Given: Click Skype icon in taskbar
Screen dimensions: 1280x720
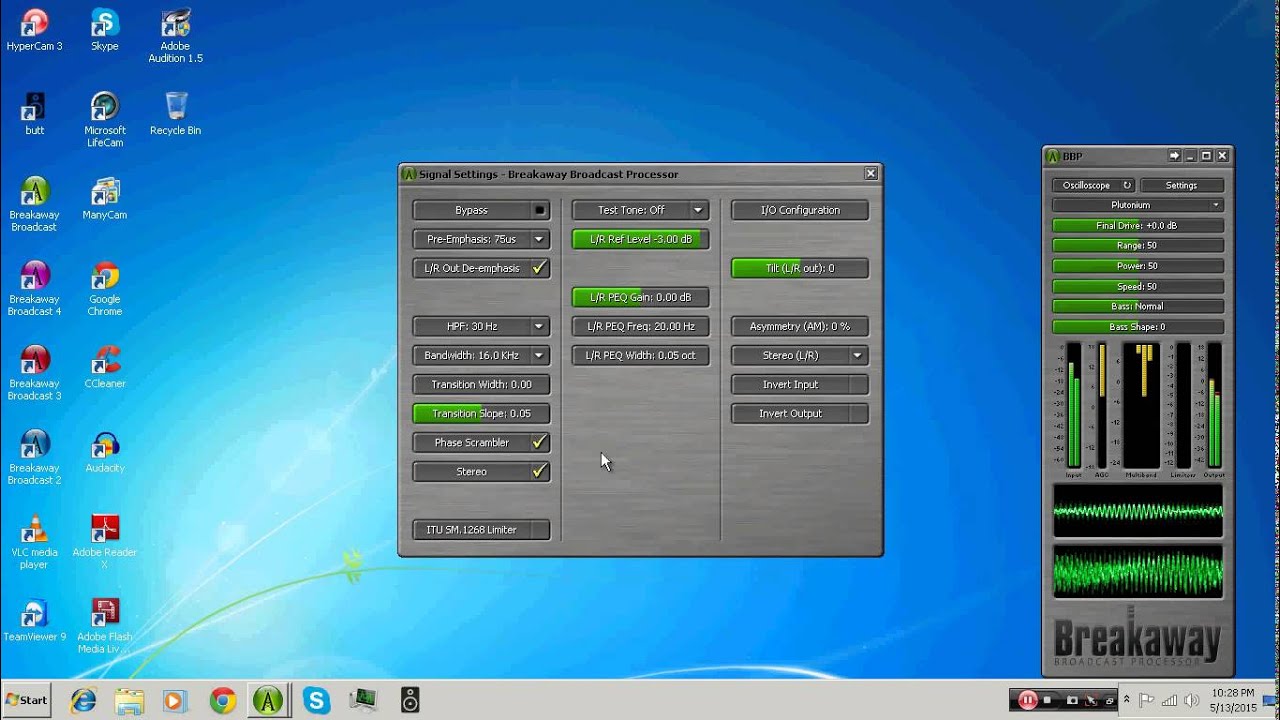Looking at the screenshot, I should pyautogui.click(x=316, y=700).
